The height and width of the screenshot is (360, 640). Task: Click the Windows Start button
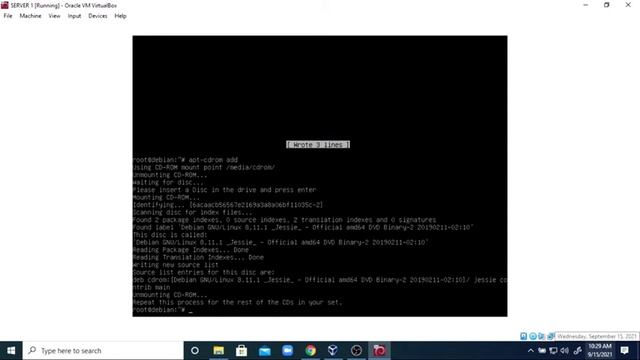(x=11, y=351)
